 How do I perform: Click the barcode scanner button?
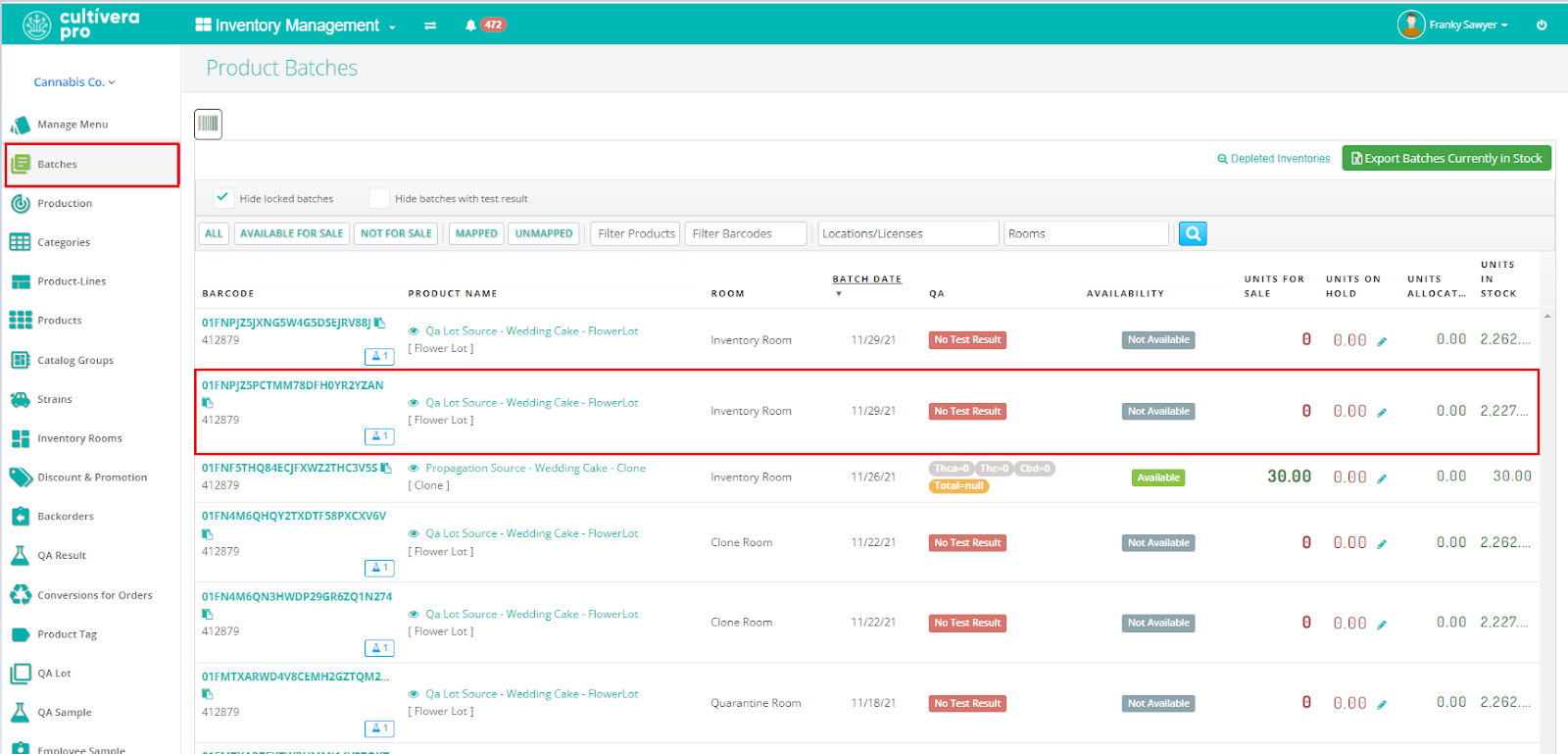click(208, 124)
